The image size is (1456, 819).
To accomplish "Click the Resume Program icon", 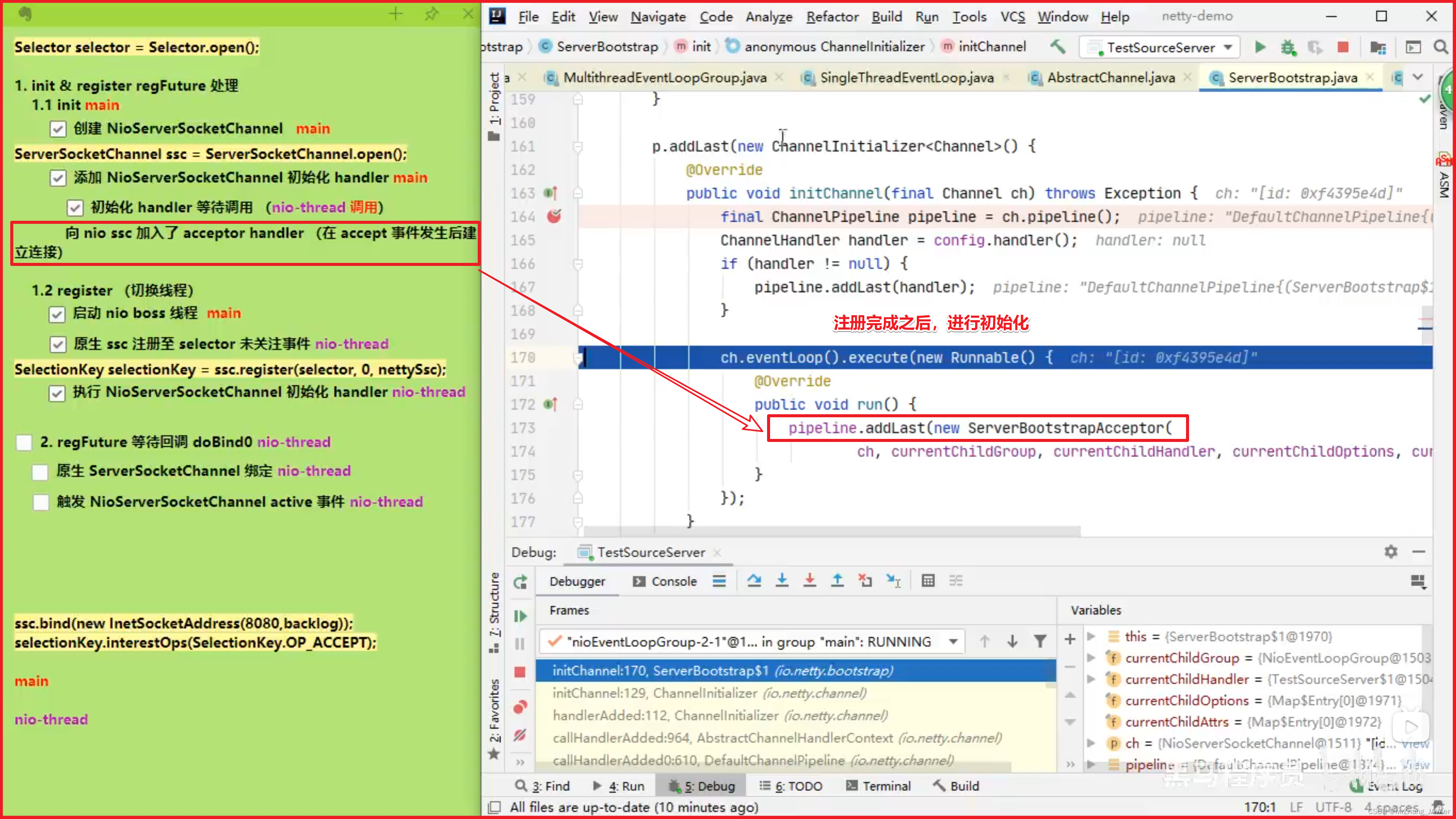I will point(520,616).
